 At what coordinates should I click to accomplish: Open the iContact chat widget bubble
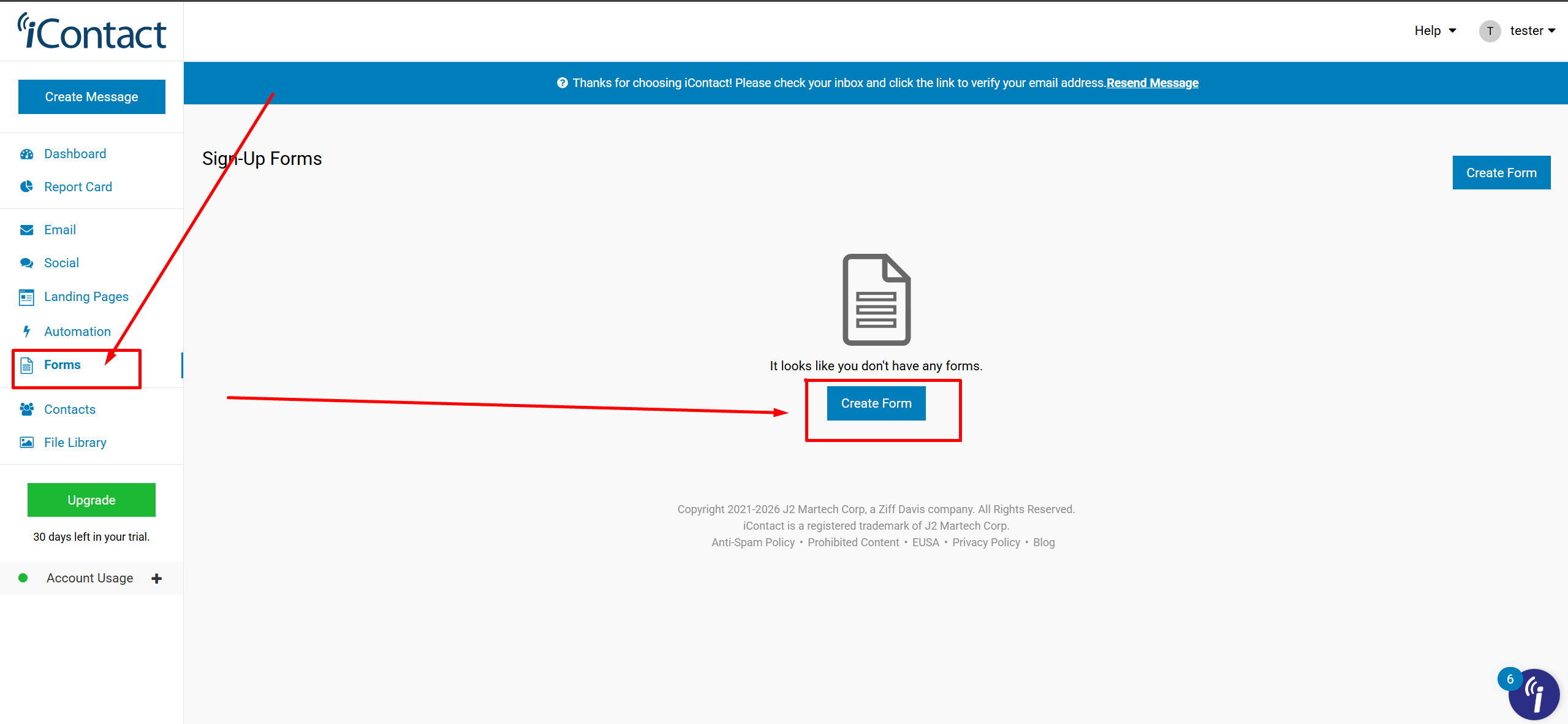[x=1533, y=695]
